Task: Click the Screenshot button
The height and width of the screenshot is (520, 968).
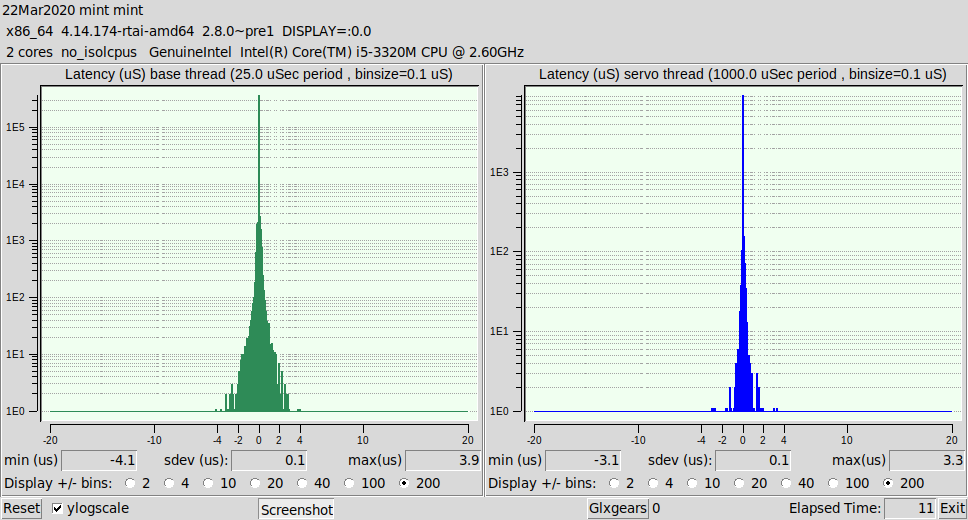Action: coord(296,510)
